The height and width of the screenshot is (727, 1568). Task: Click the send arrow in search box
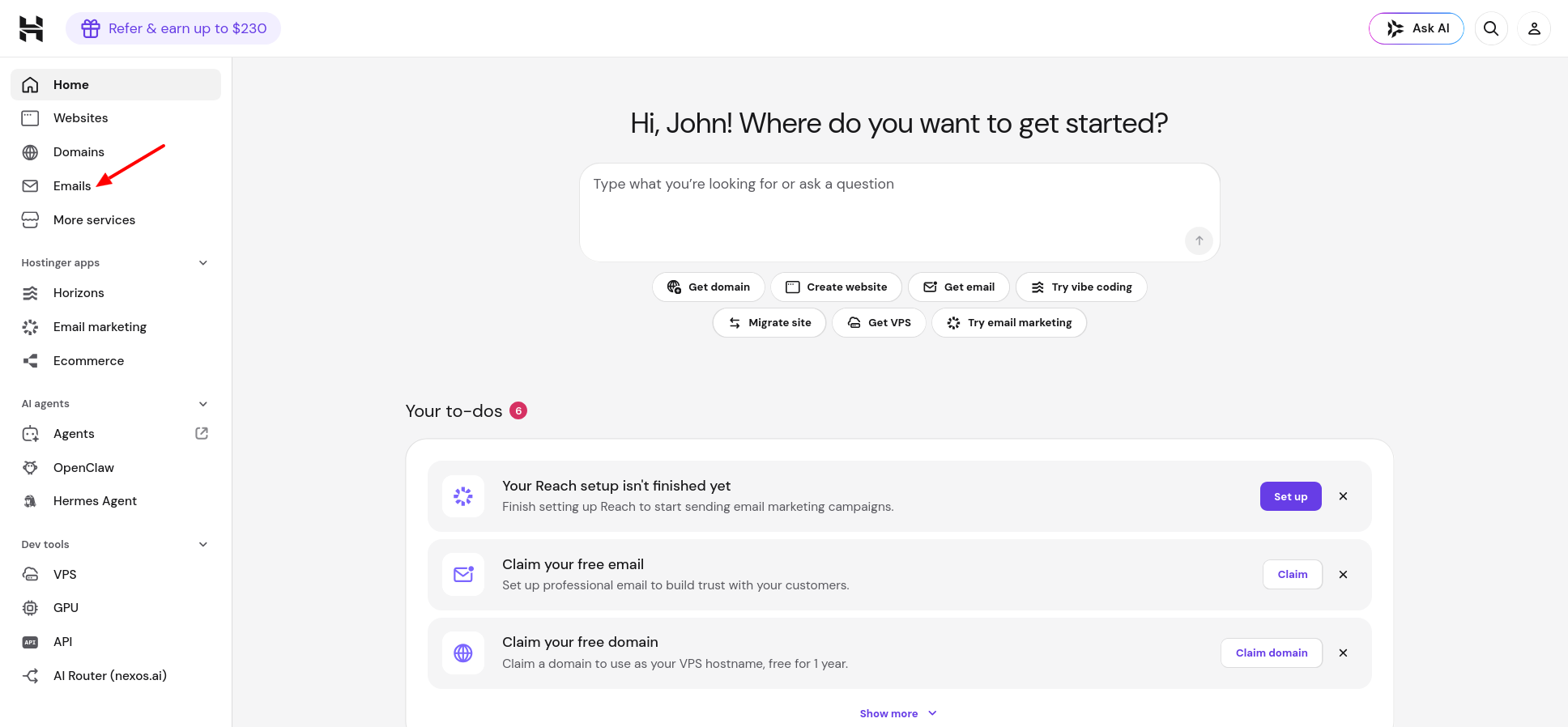(1199, 240)
